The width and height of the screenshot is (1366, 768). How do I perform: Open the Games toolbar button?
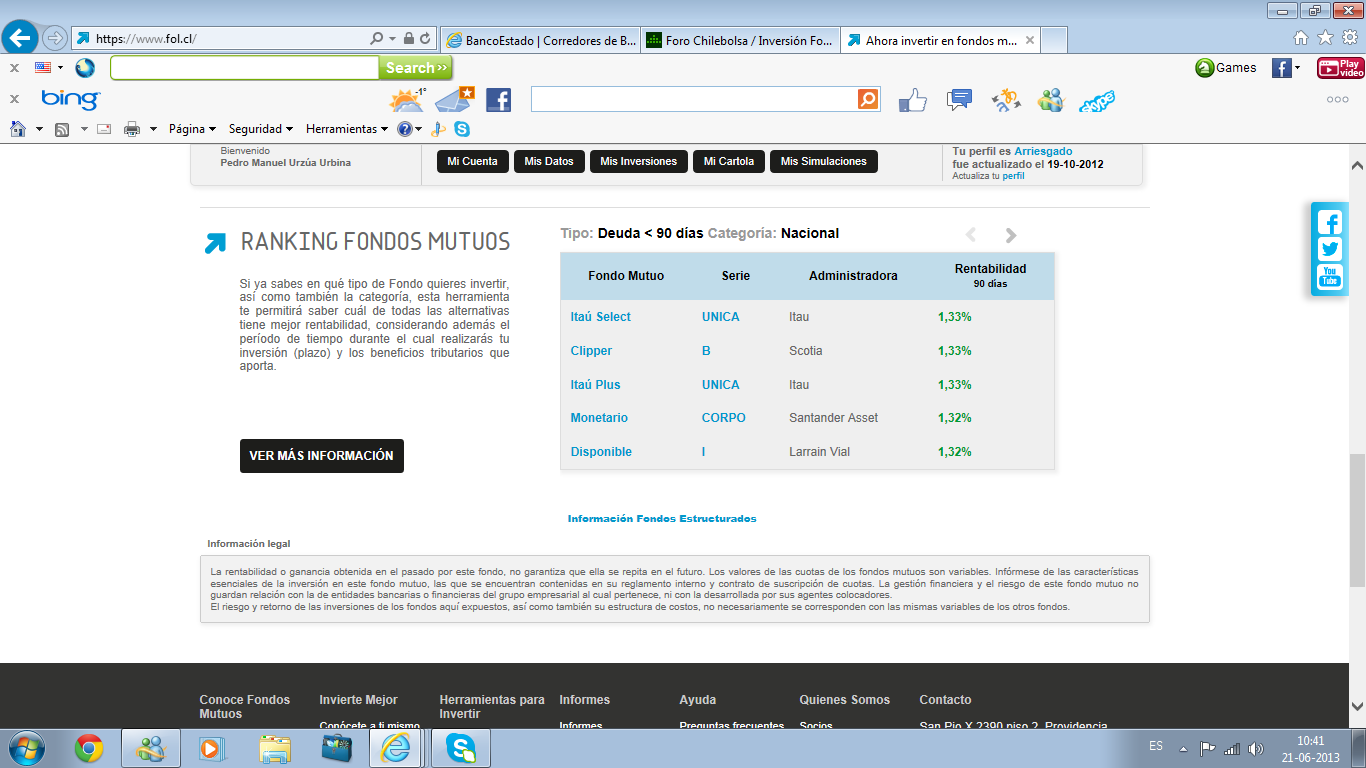[x=1226, y=68]
